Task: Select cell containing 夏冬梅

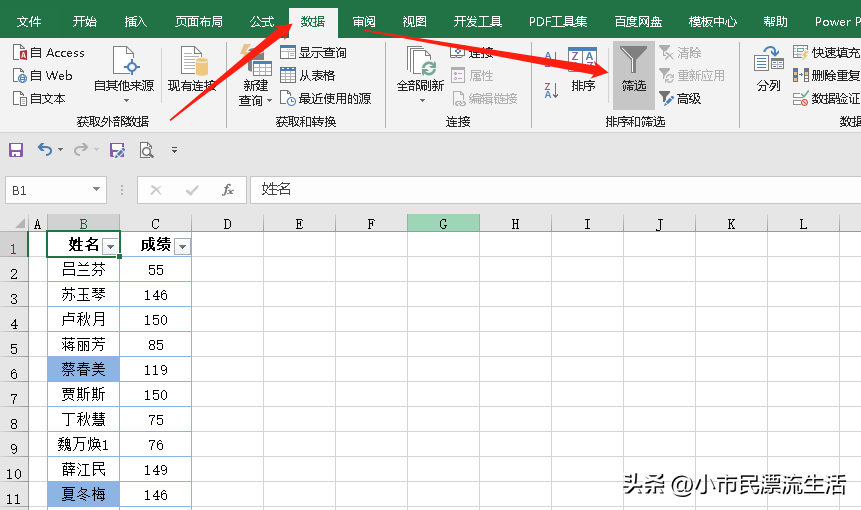Action: 83,494
